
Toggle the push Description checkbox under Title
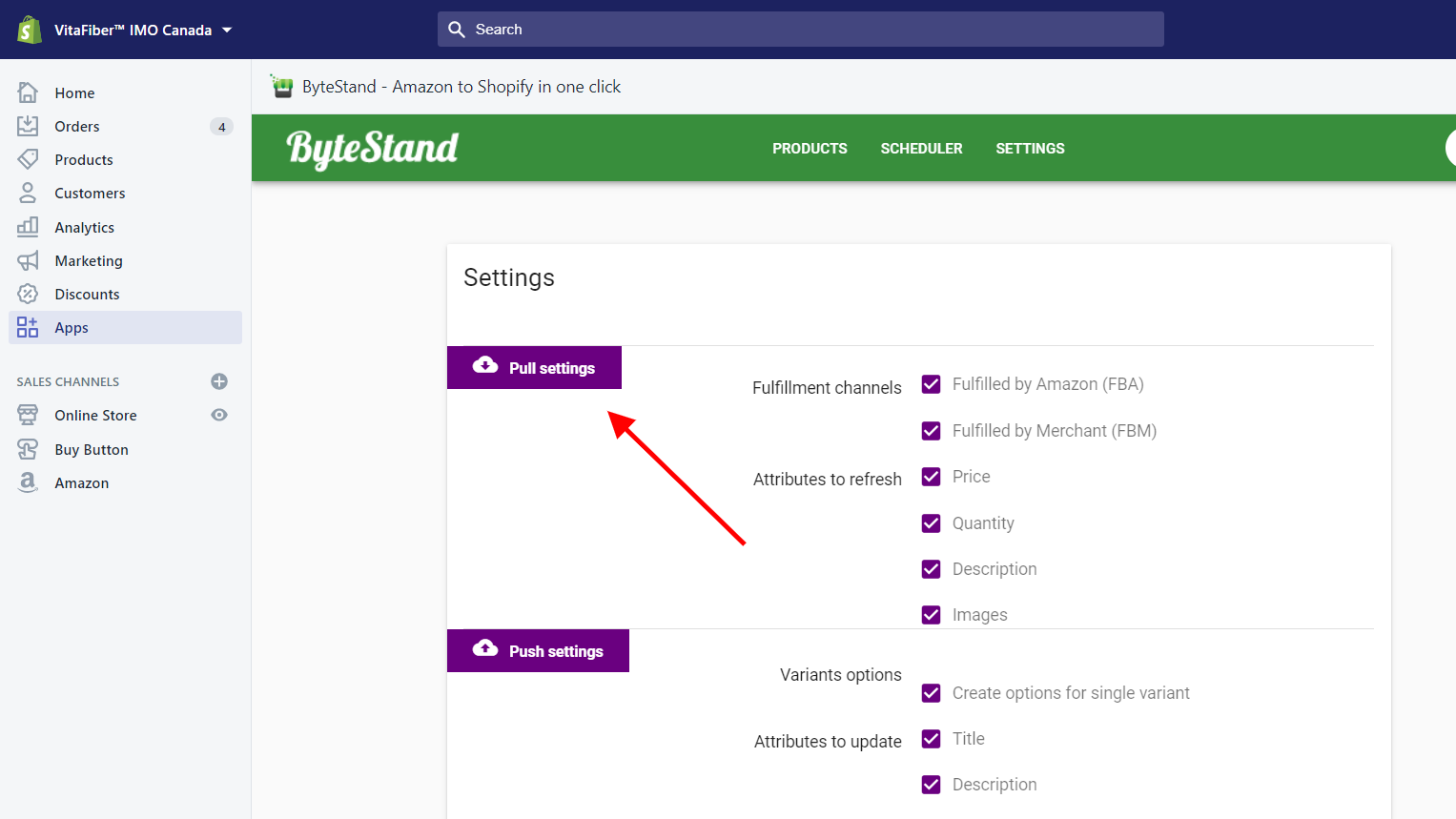932,785
